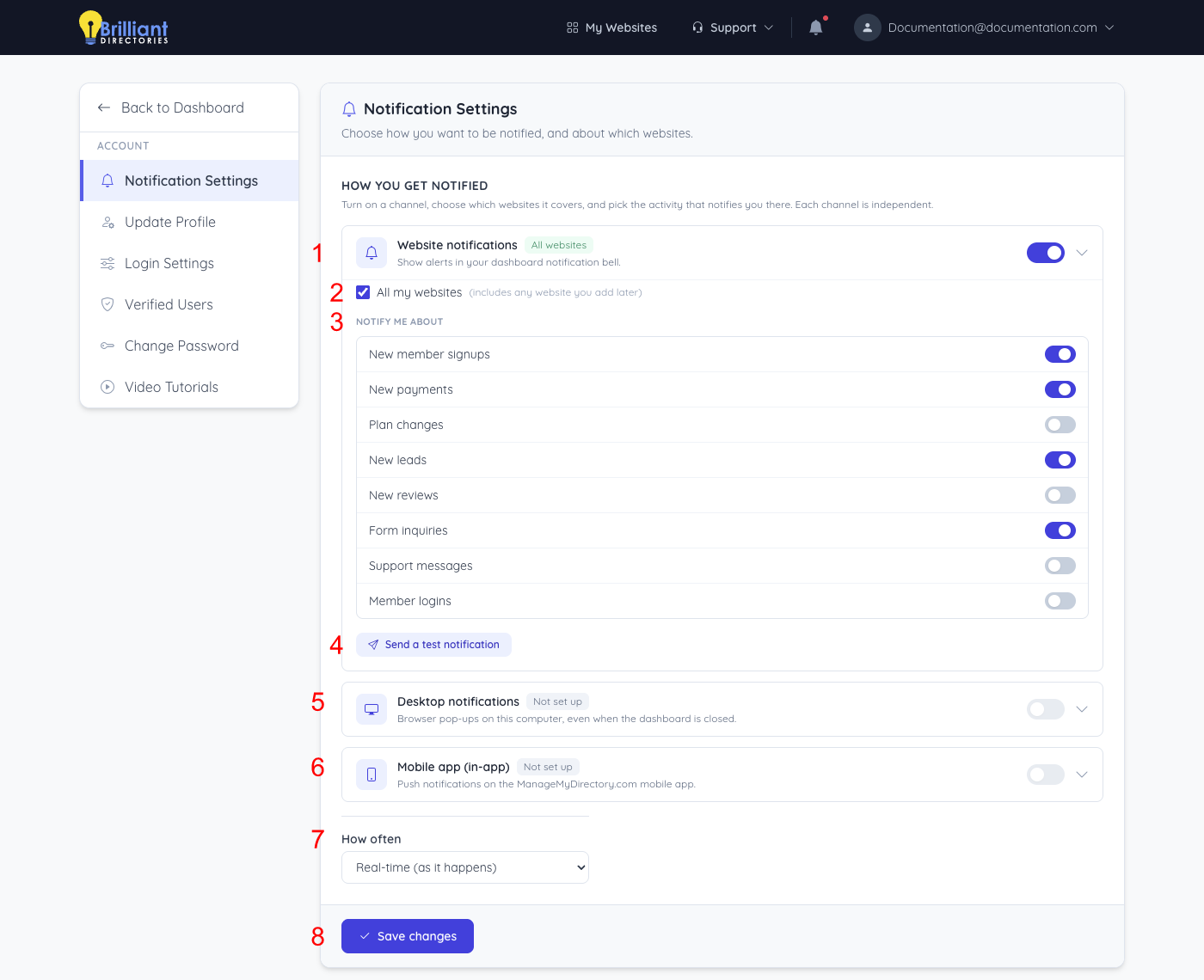Turn off Form inquiries toggle

point(1060,530)
